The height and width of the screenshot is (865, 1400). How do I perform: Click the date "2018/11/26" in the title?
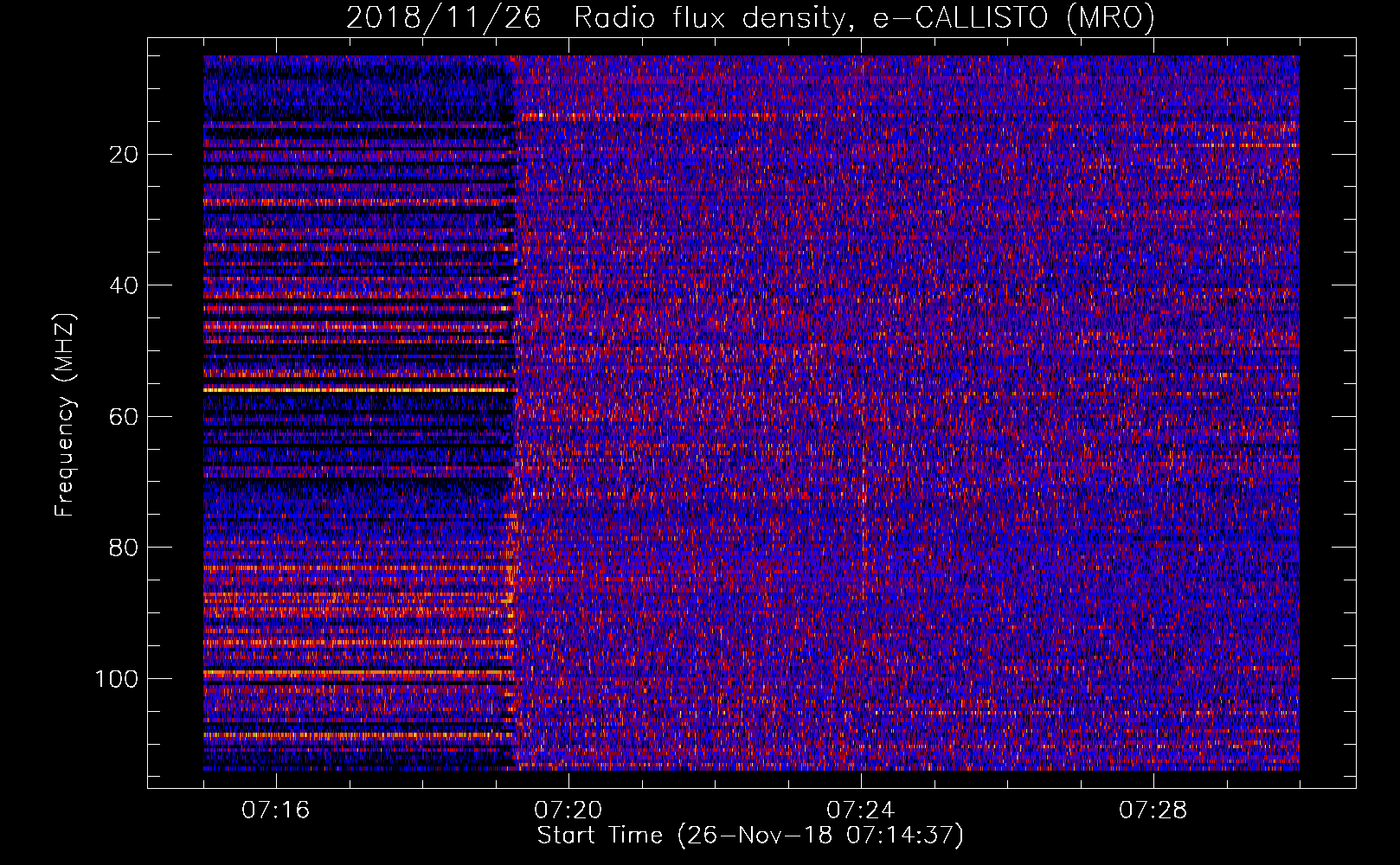click(x=444, y=18)
